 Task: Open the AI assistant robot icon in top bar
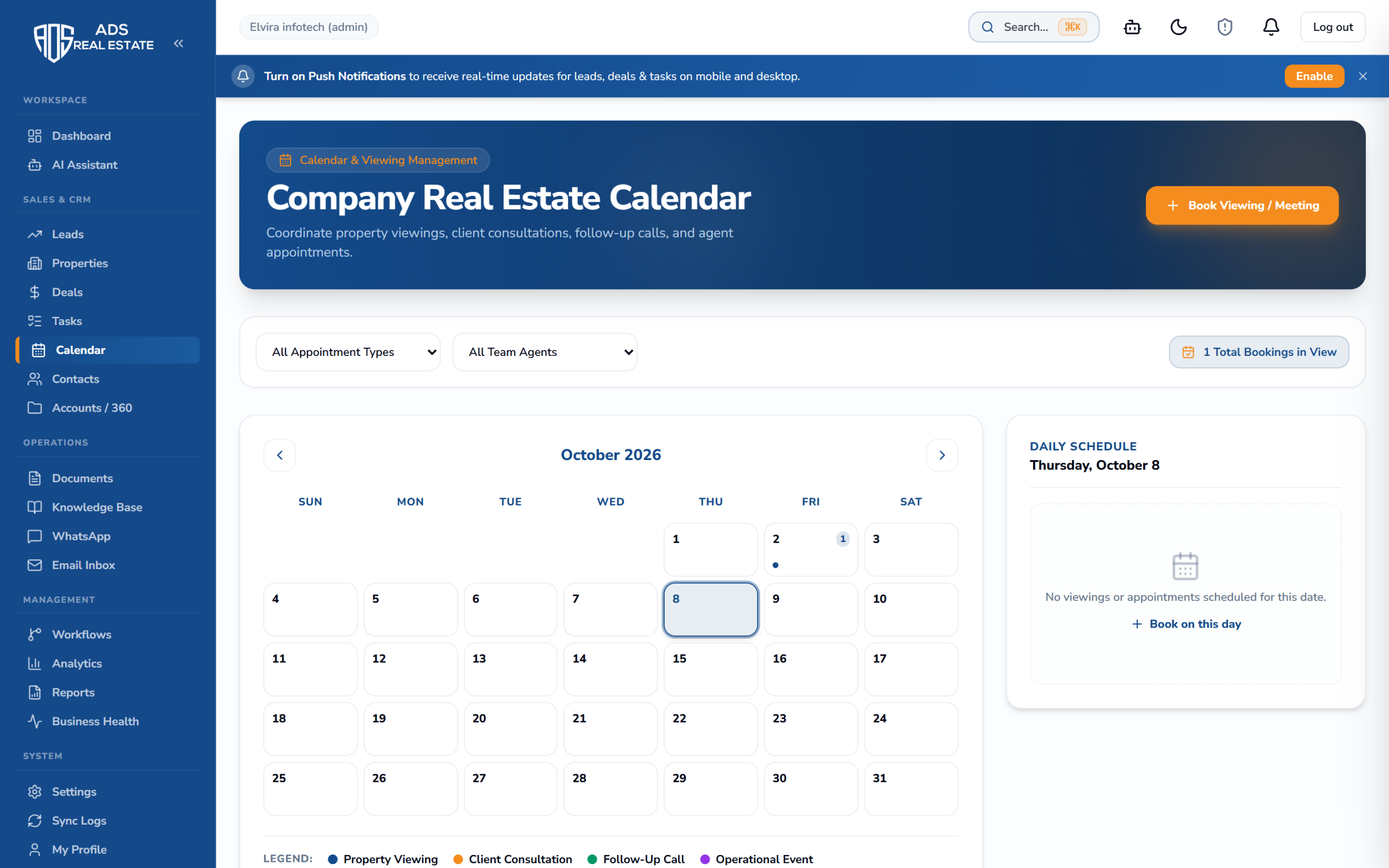click(1132, 27)
